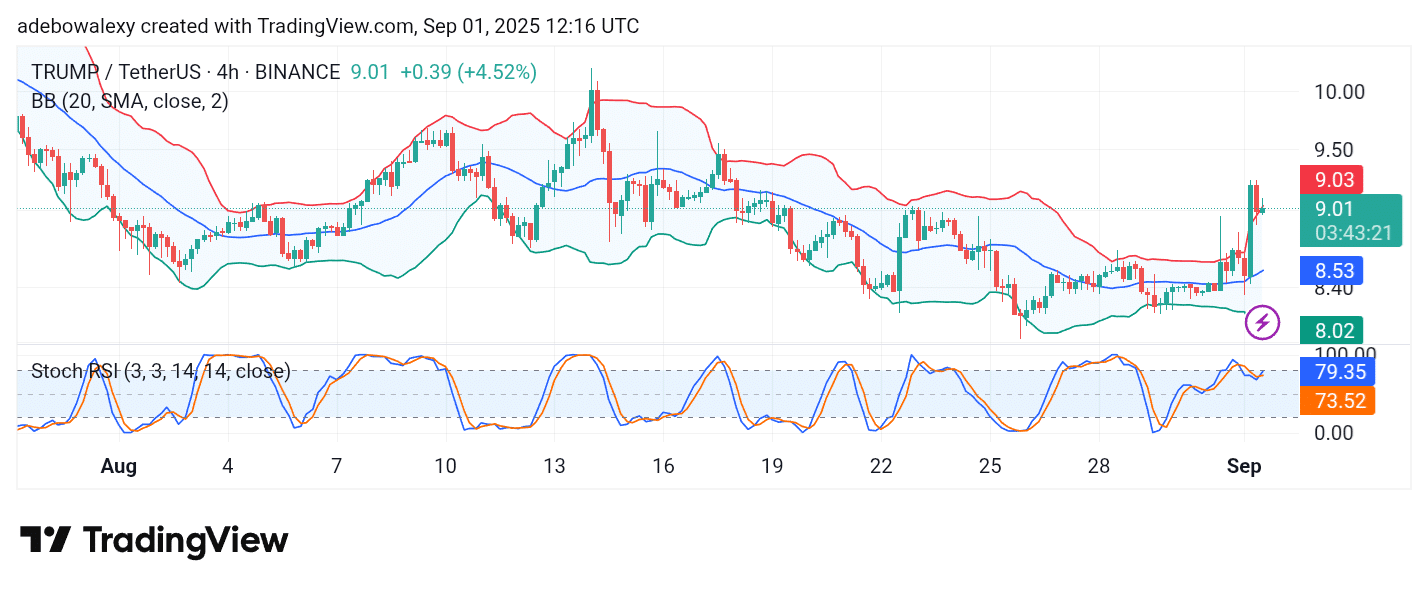
Task: Click the 0.00 Stoch RSI axis label
Action: (x=1334, y=433)
